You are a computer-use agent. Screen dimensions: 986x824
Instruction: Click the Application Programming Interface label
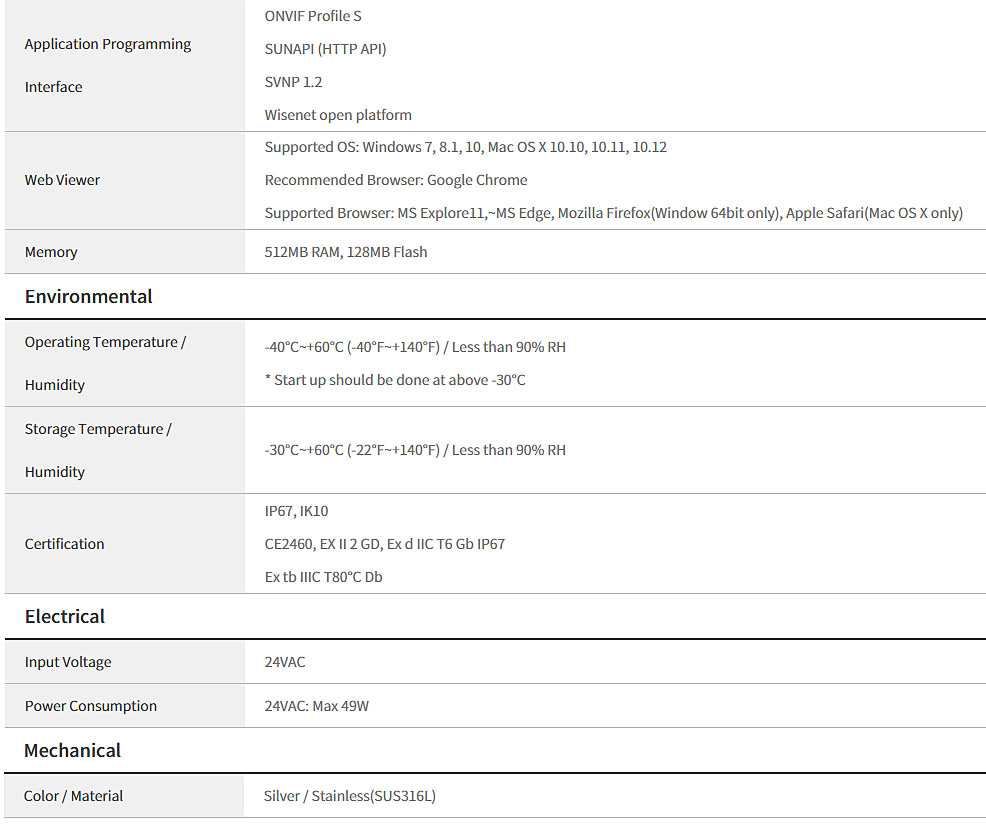click(108, 65)
